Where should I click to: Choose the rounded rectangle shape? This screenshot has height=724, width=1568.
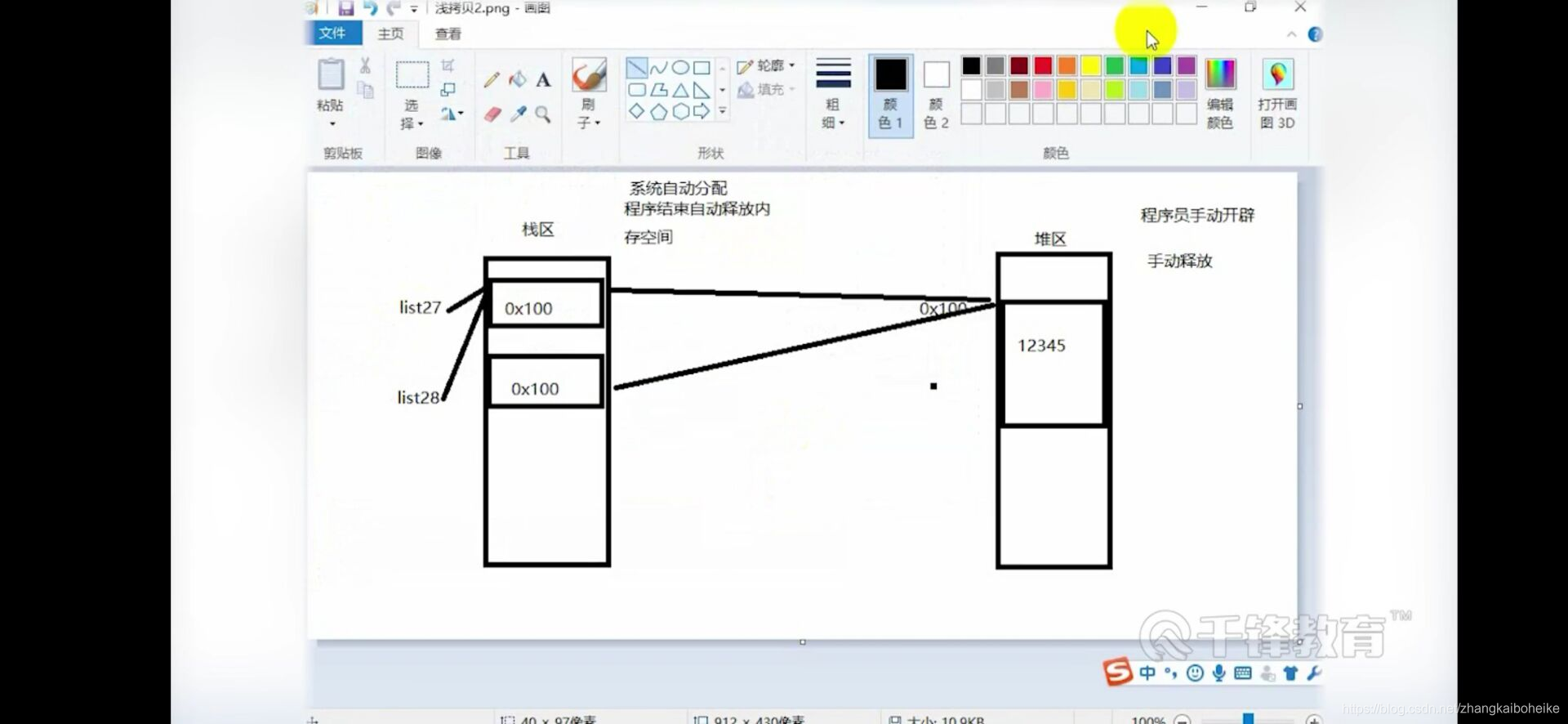click(x=637, y=90)
